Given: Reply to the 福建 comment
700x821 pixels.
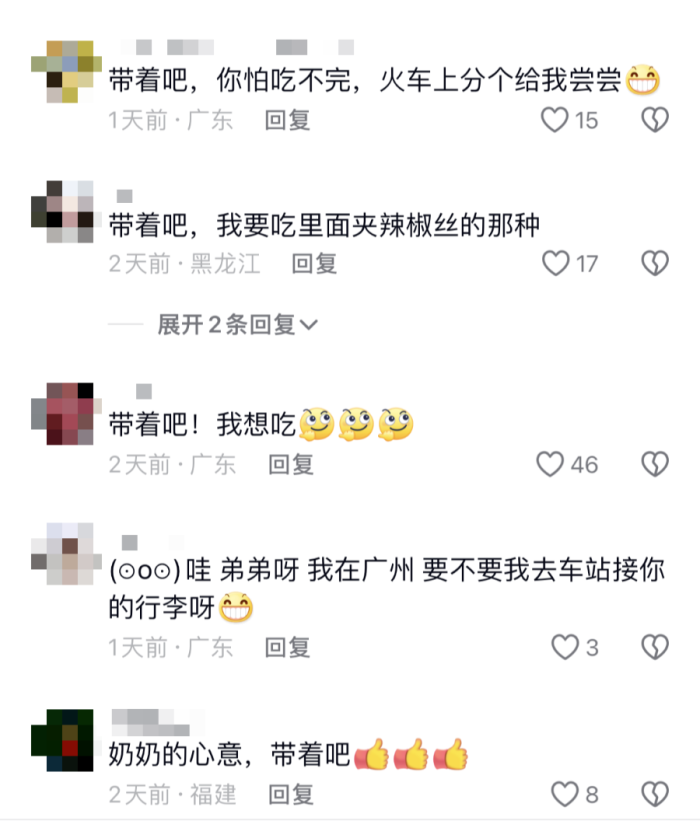Looking at the screenshot, I should pyautogui.click(x=291, y=795).
